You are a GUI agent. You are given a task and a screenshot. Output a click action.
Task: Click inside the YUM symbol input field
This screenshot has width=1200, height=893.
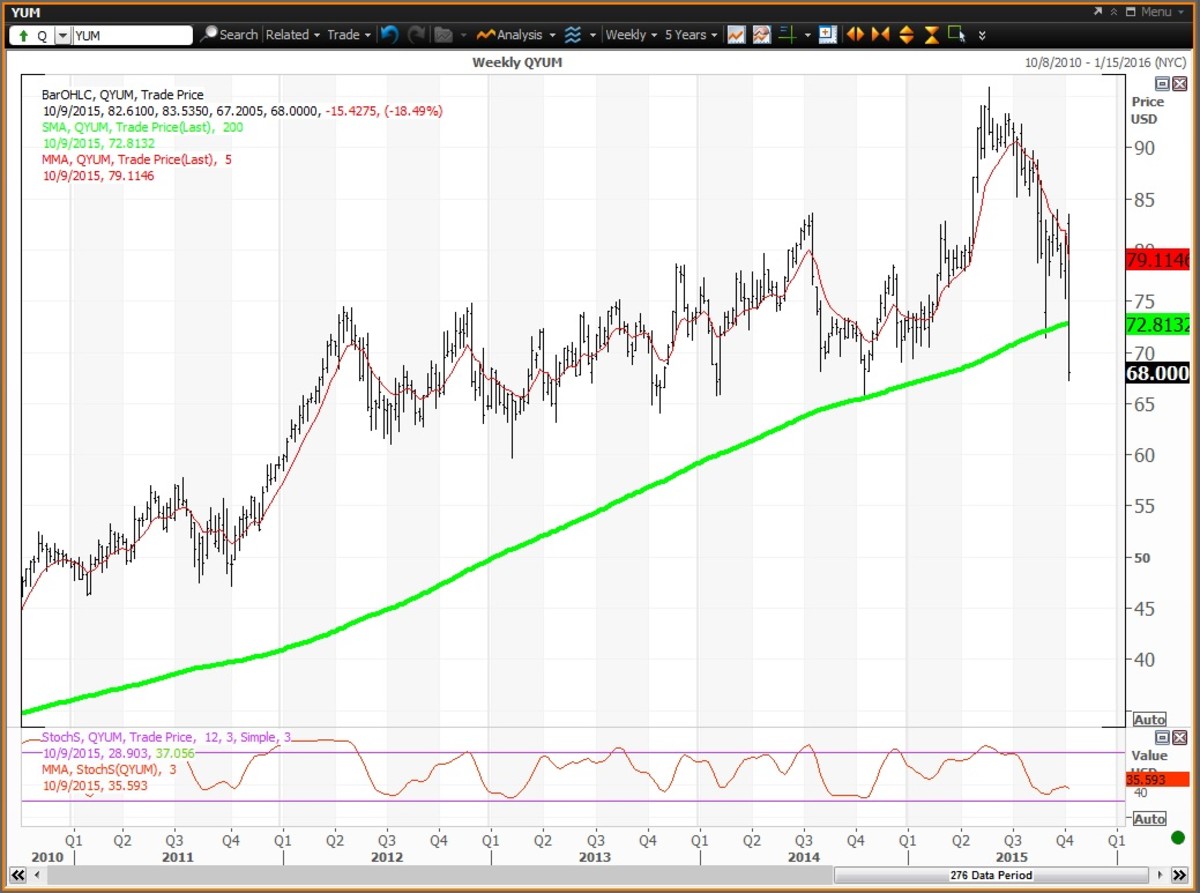(130, 34)
